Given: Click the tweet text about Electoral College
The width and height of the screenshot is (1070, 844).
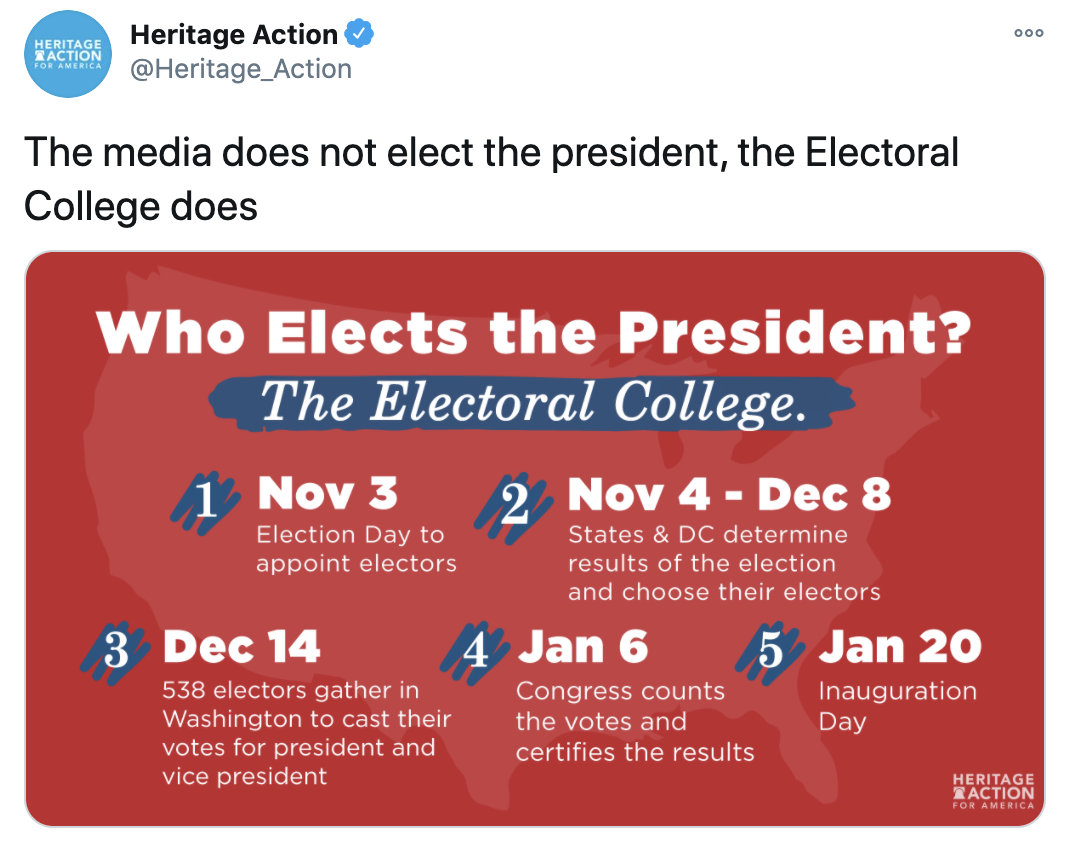Looking at the screenshot, I should (x=491, y=179).
